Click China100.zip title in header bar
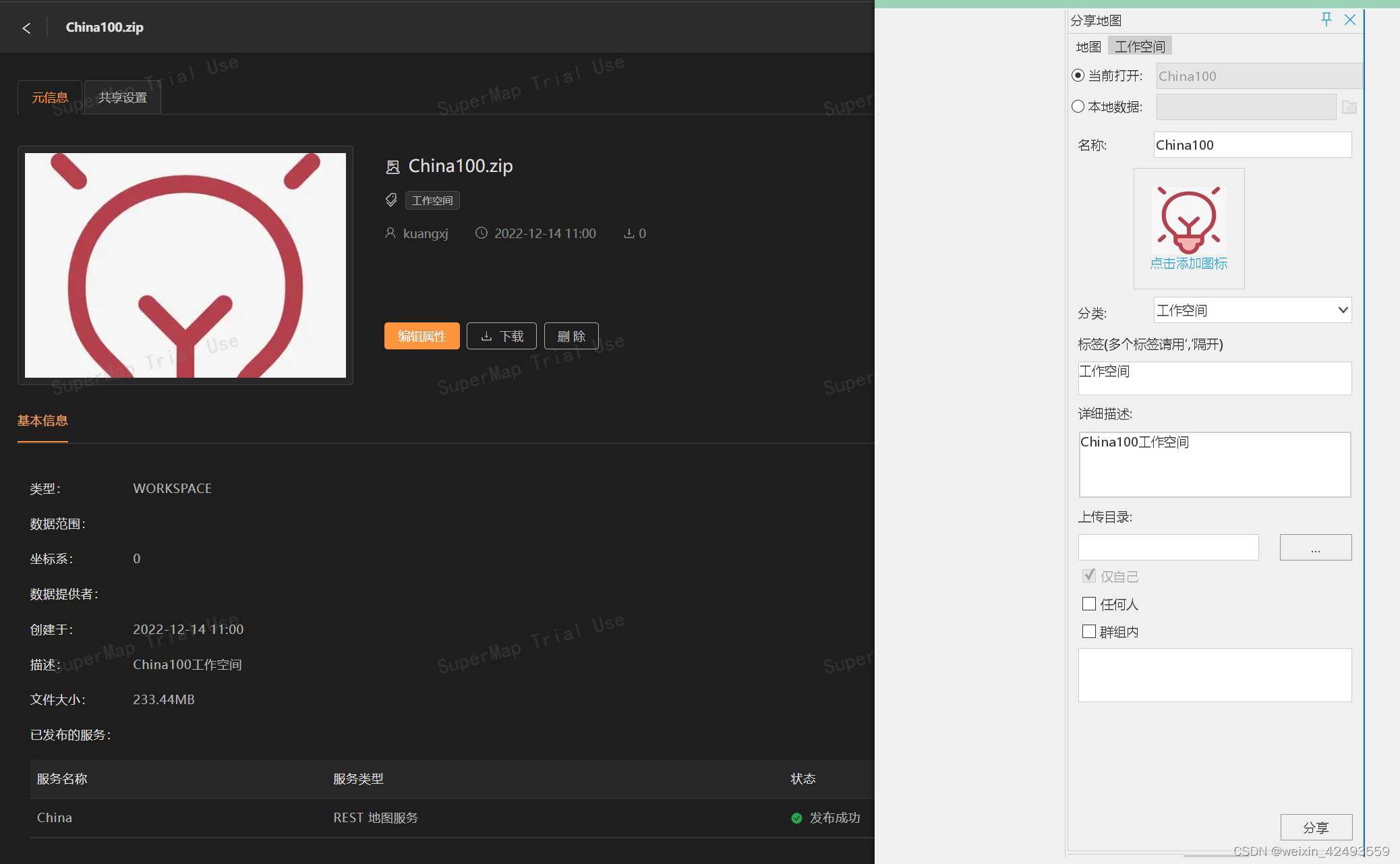This screenshot has width=1400, height=864. (105, 28)
